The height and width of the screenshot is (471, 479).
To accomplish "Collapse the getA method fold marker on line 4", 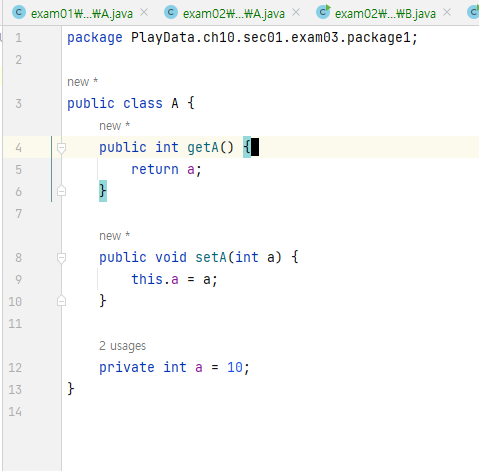I will [x=61, y=147].
